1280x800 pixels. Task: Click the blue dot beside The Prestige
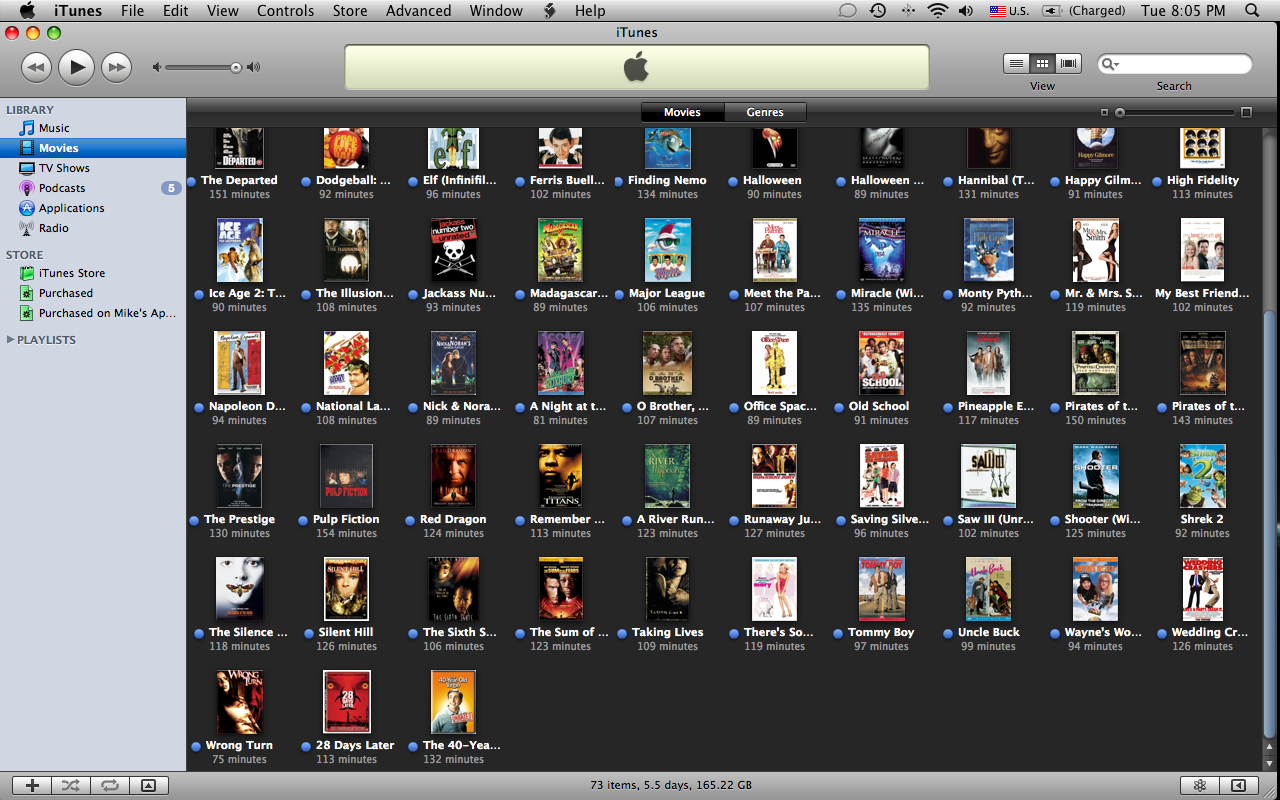(194, 520)
